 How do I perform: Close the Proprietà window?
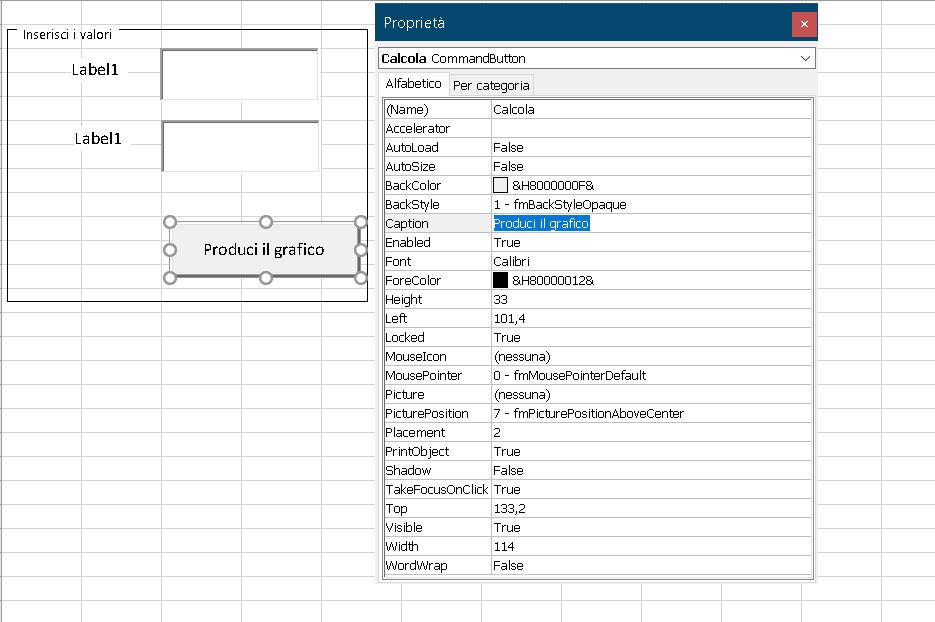point(804,24)
